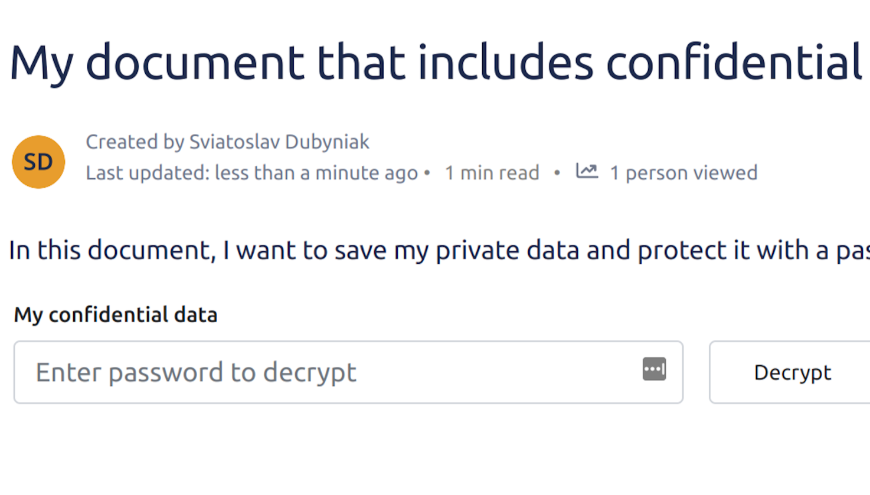Click the dot separator before the views icon
This screenshot has width=870, height=495.
click(557, 173)
